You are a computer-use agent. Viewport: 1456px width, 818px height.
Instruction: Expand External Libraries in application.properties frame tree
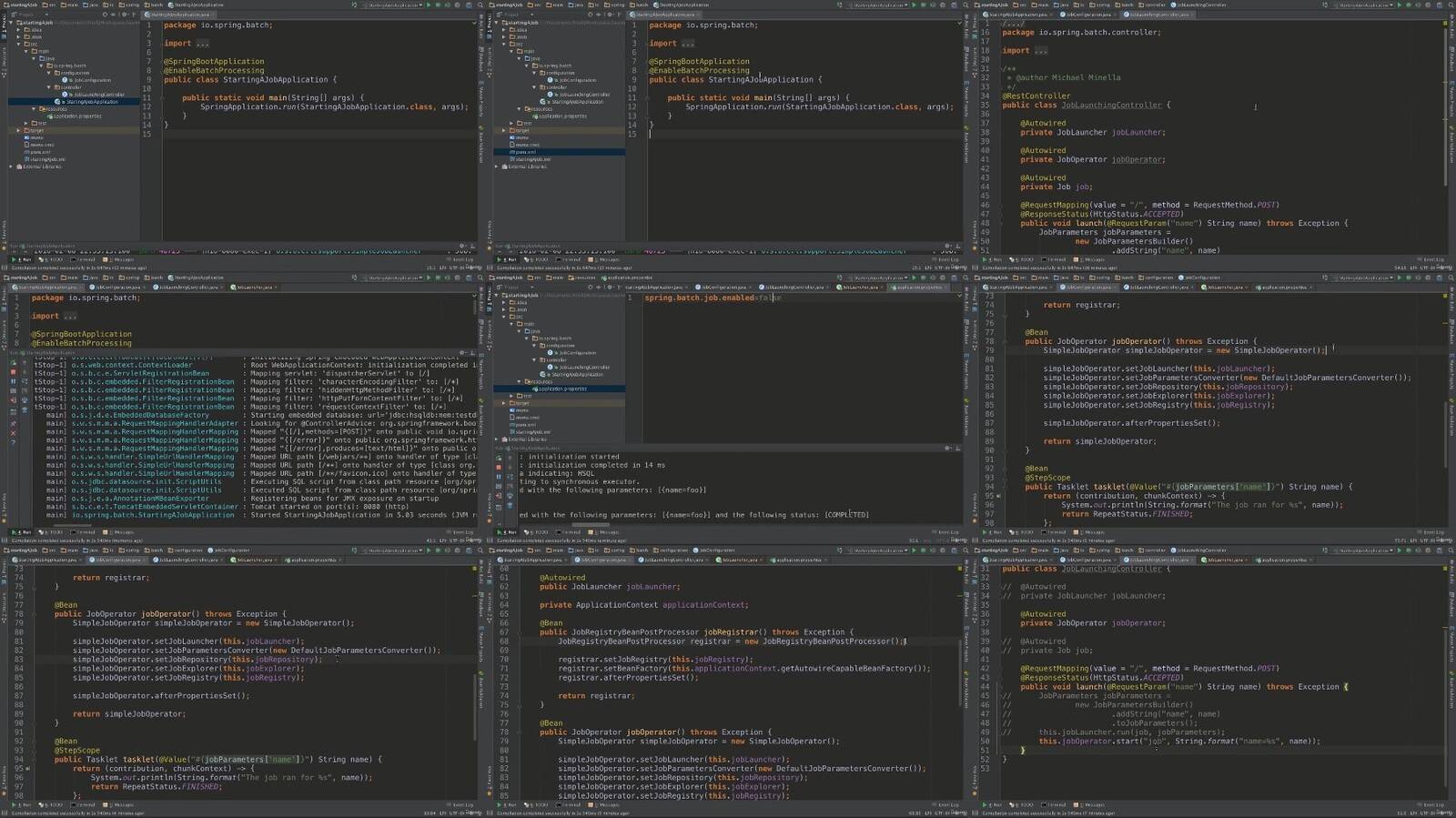(497, 439)
